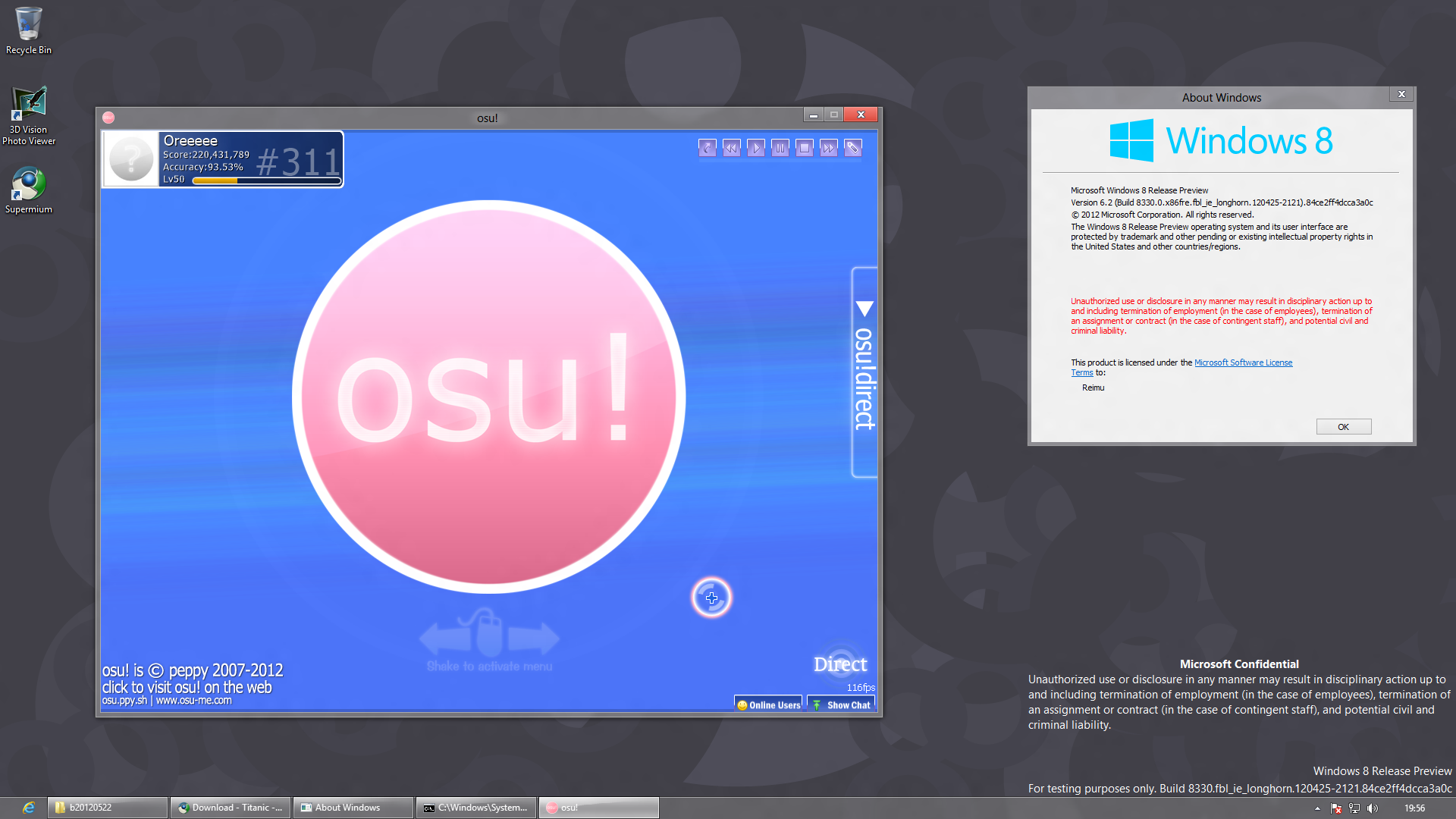The image size is (1456, 819).
Task: Open the Online Users panel
Action: [x=768, y=704]
